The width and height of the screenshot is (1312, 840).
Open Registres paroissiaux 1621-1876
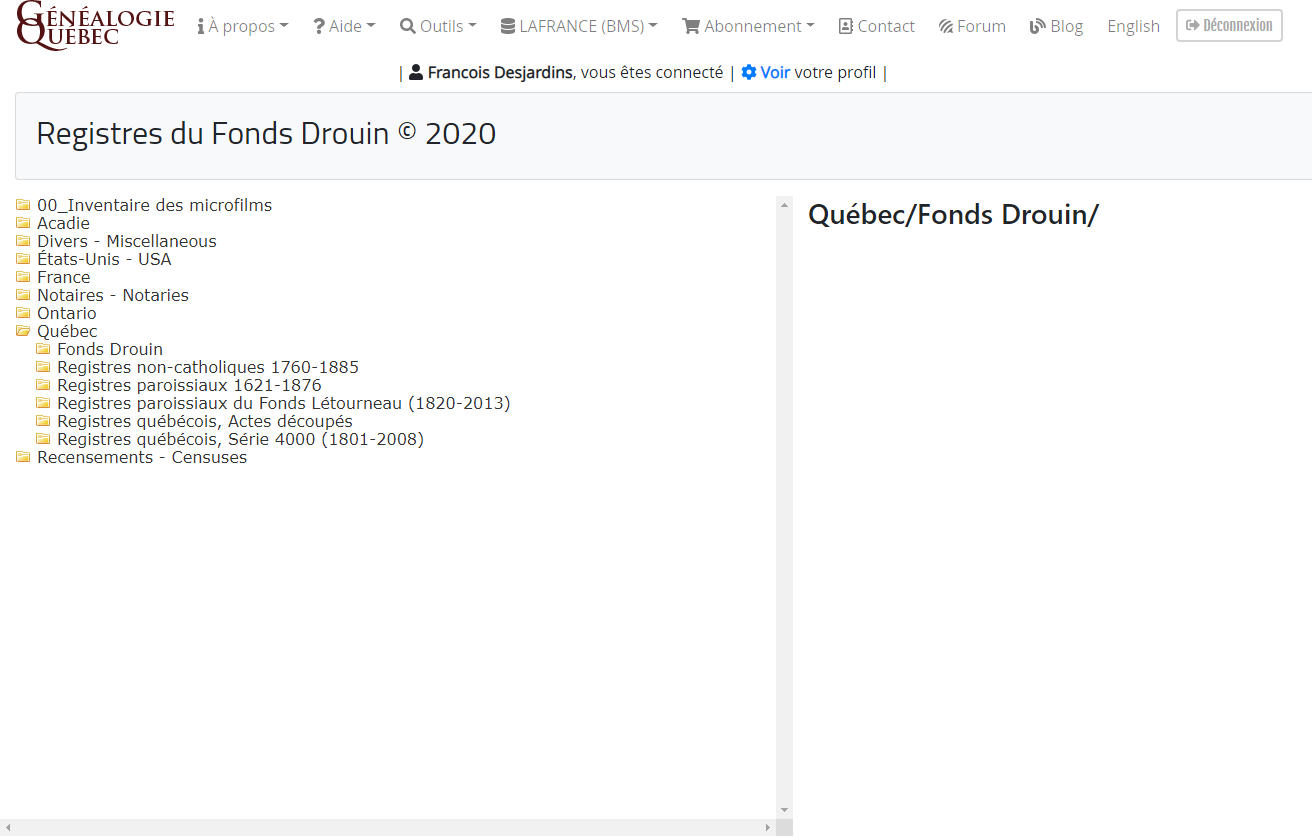coord(189,385)
